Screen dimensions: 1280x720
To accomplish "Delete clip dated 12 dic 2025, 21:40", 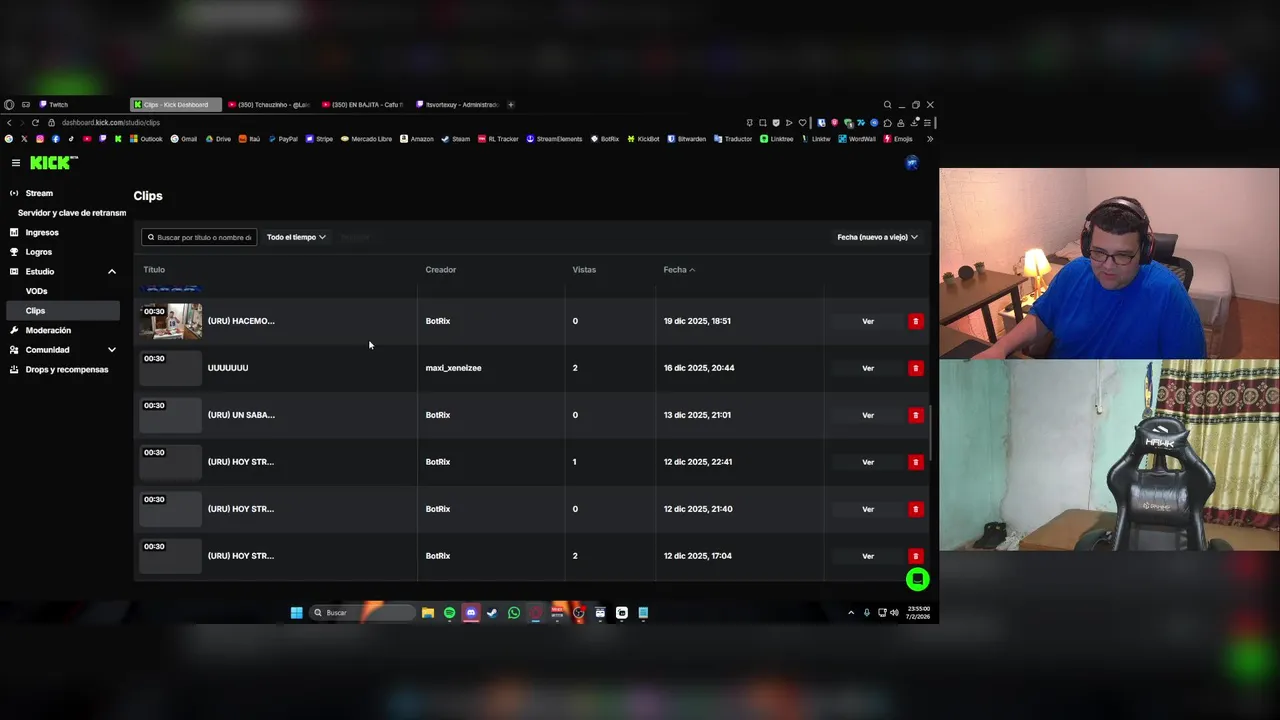I will [x=915, y=509].
